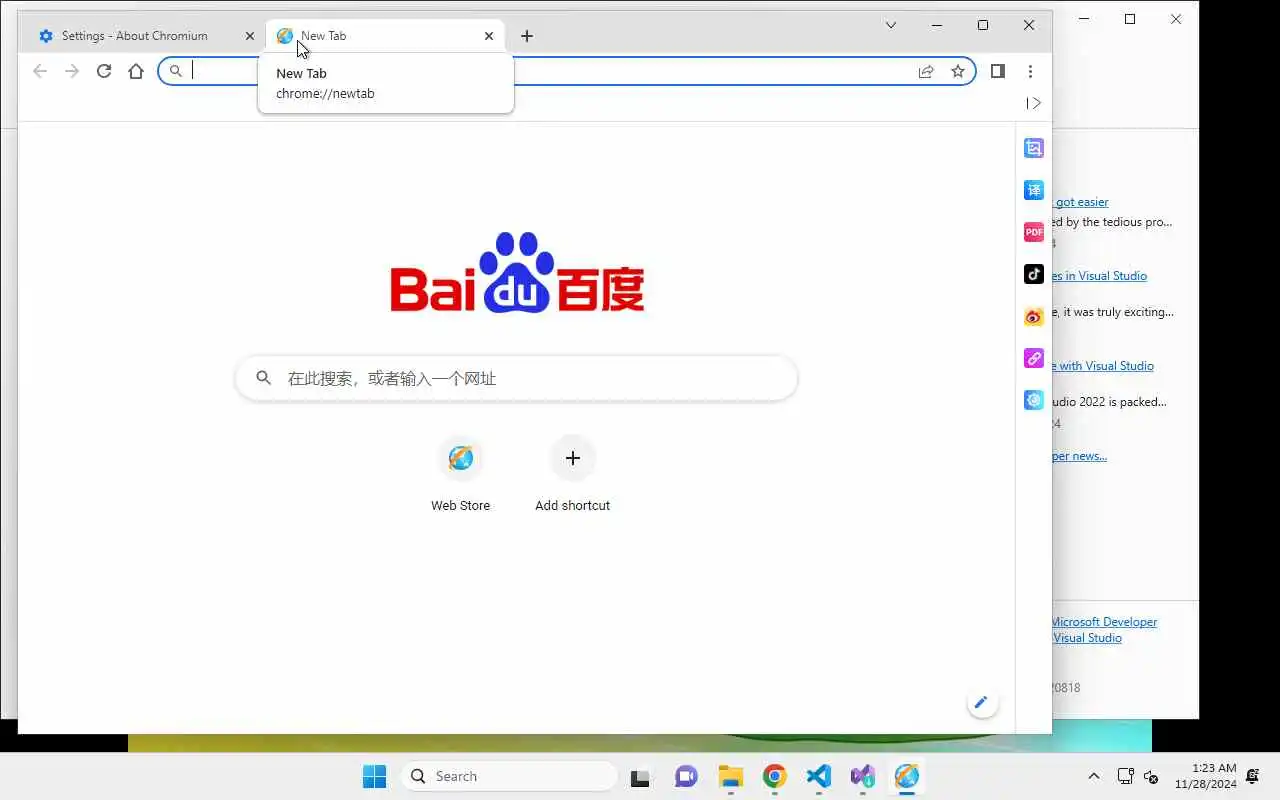Open the chat app in the taskbar
Image resolution: width=1280 pixels, height=800 pixels.
pos(686,776)
